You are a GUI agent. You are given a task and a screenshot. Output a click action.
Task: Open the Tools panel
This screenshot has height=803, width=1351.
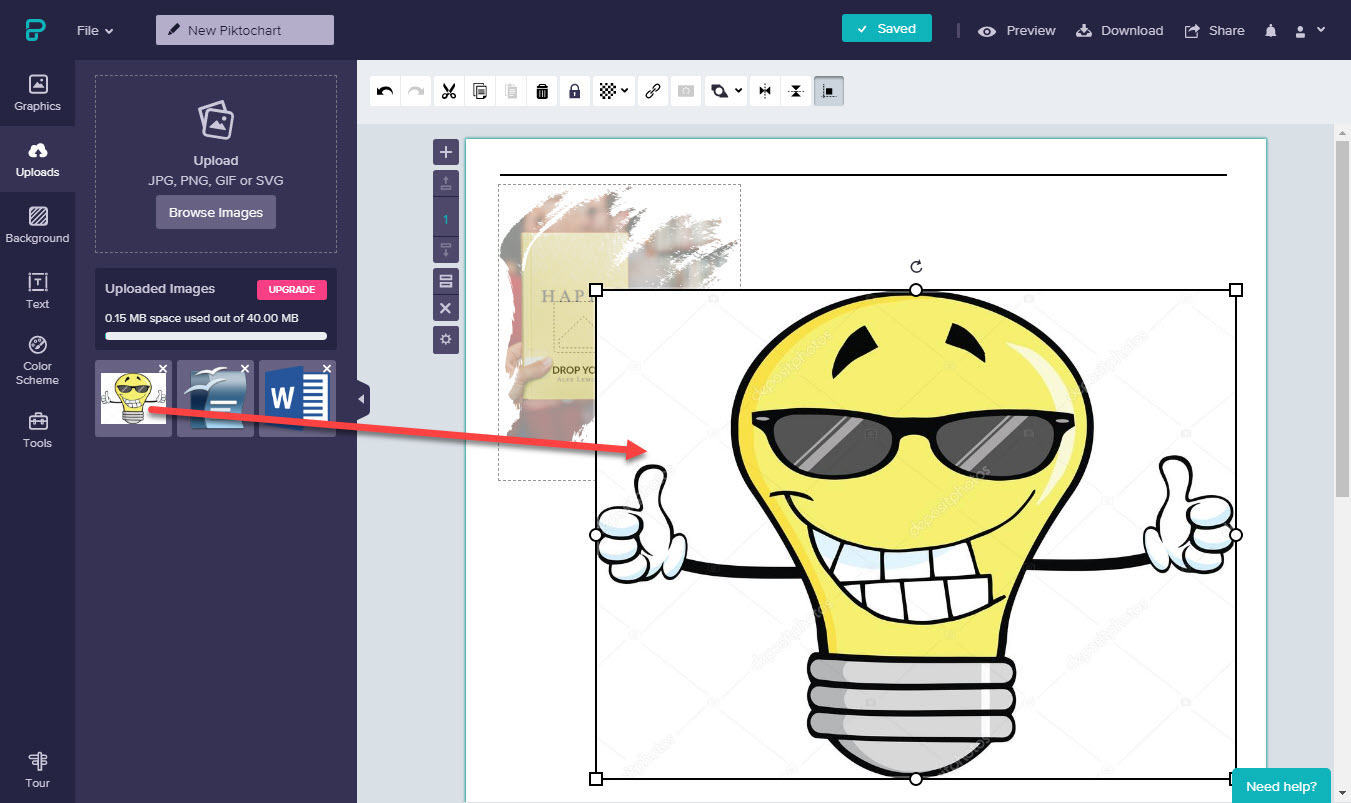[37, 430]
